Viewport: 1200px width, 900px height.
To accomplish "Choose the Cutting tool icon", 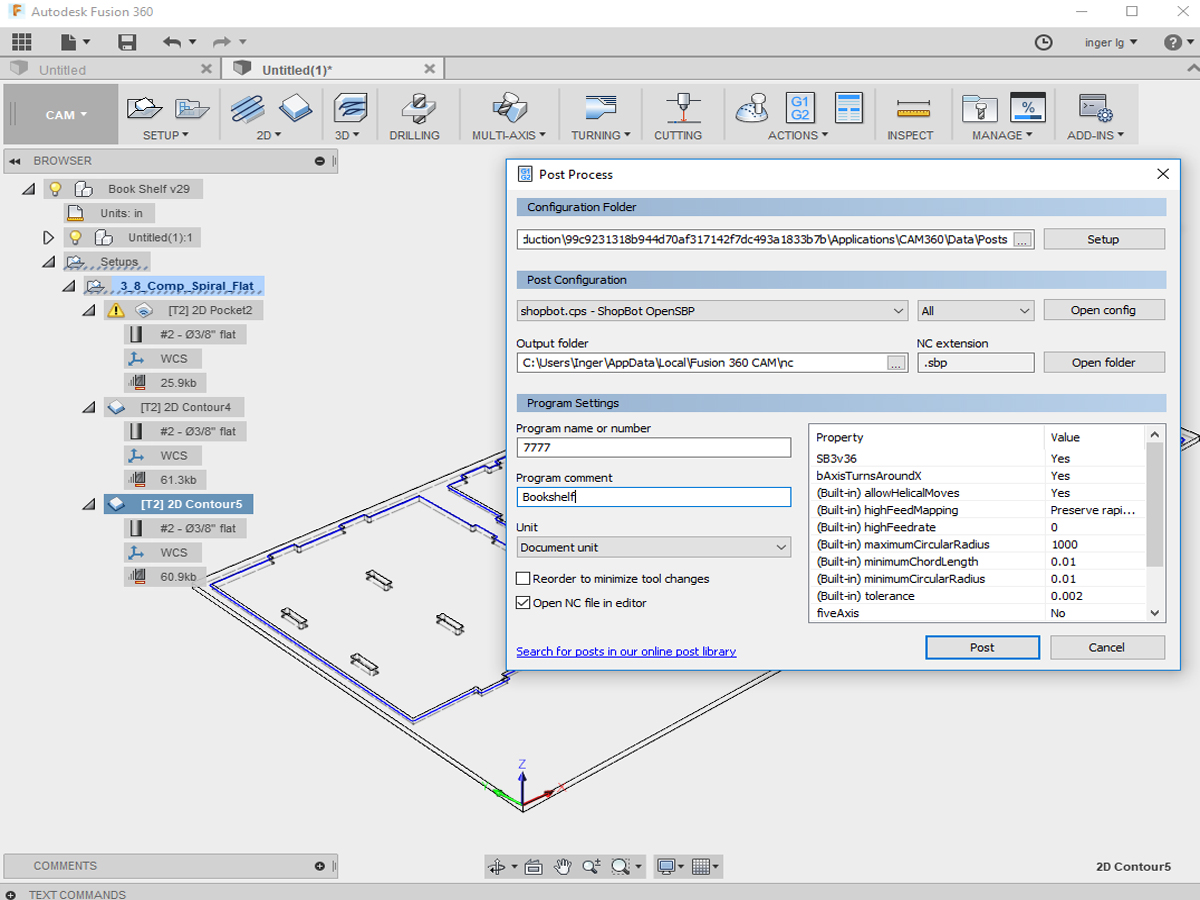I will click(683, 107).
